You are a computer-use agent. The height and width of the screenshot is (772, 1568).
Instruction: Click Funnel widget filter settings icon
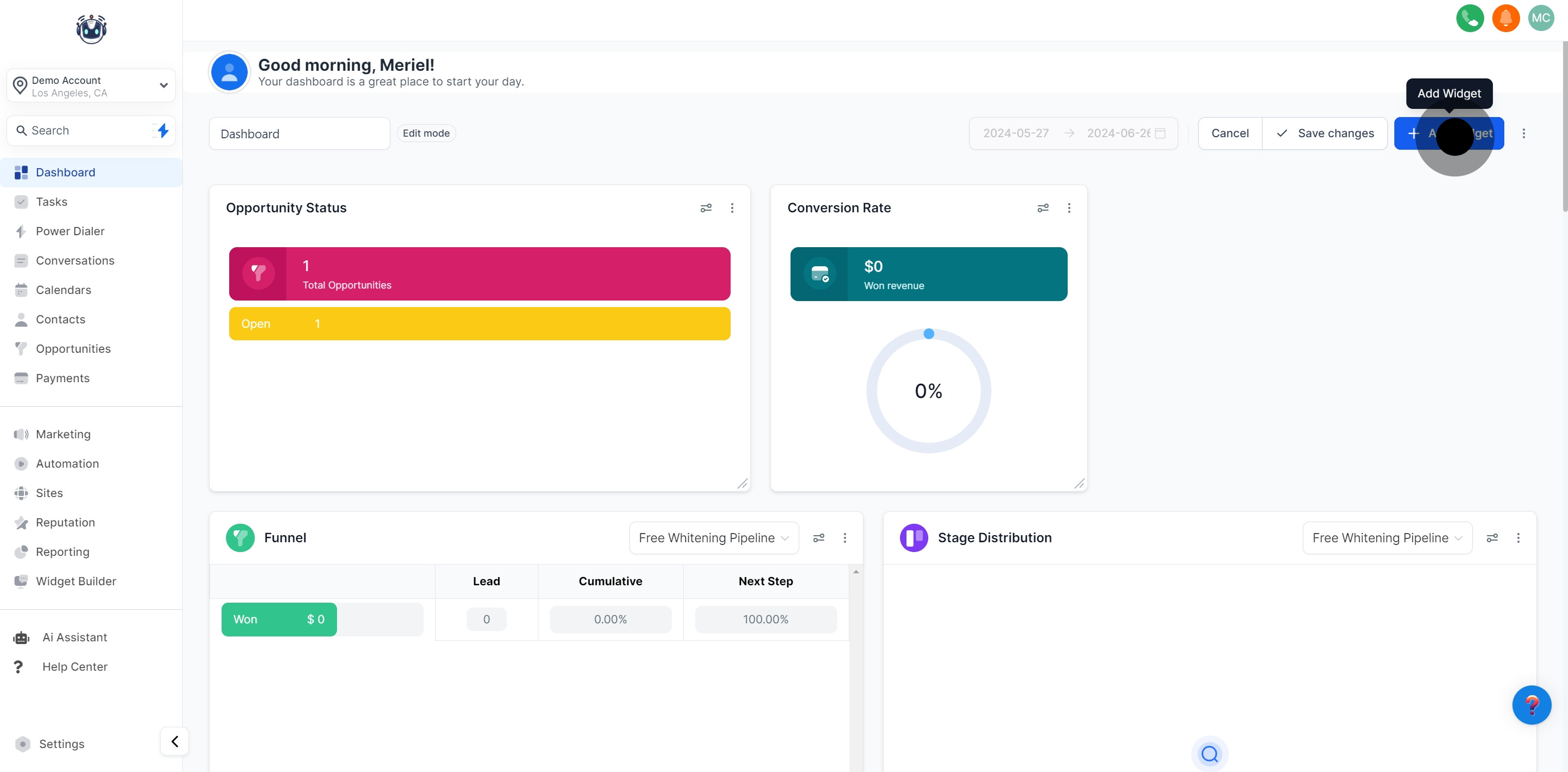point(819,537)
